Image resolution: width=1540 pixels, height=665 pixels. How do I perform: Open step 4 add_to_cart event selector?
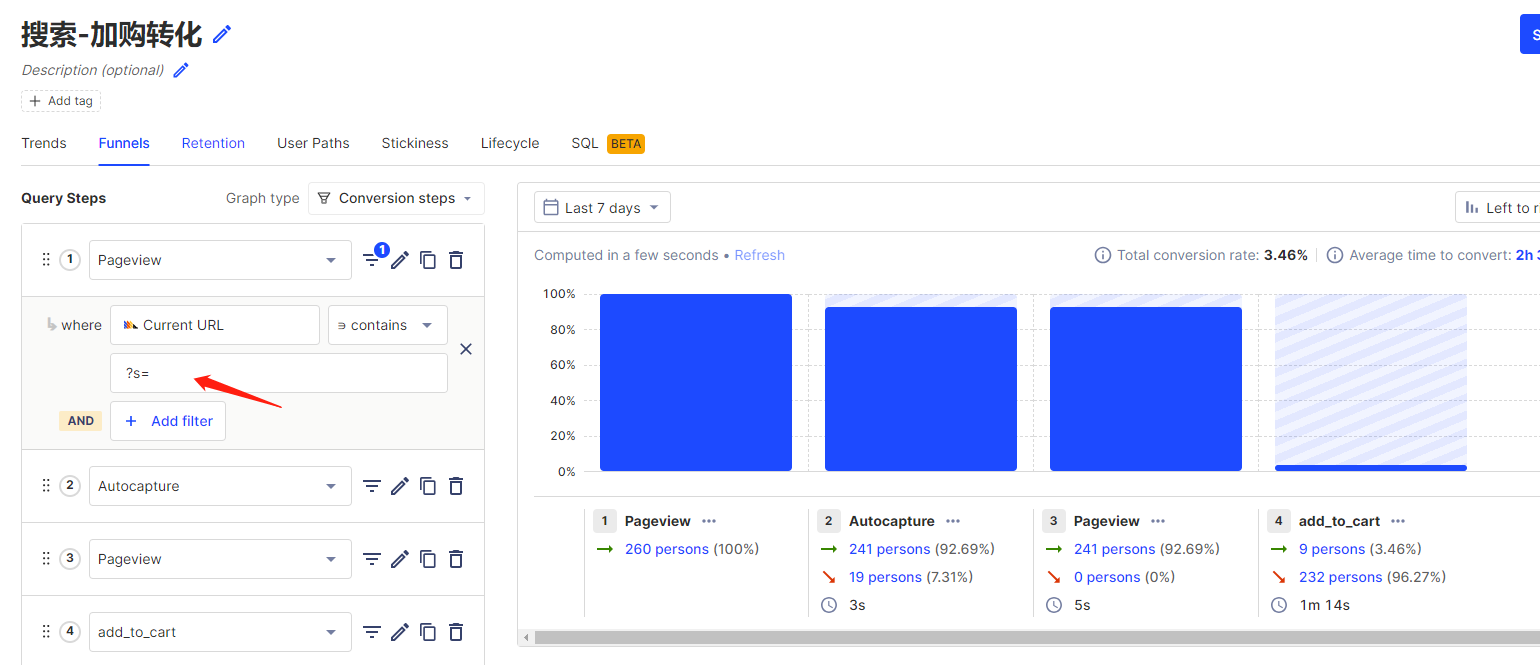coord(220,632)
